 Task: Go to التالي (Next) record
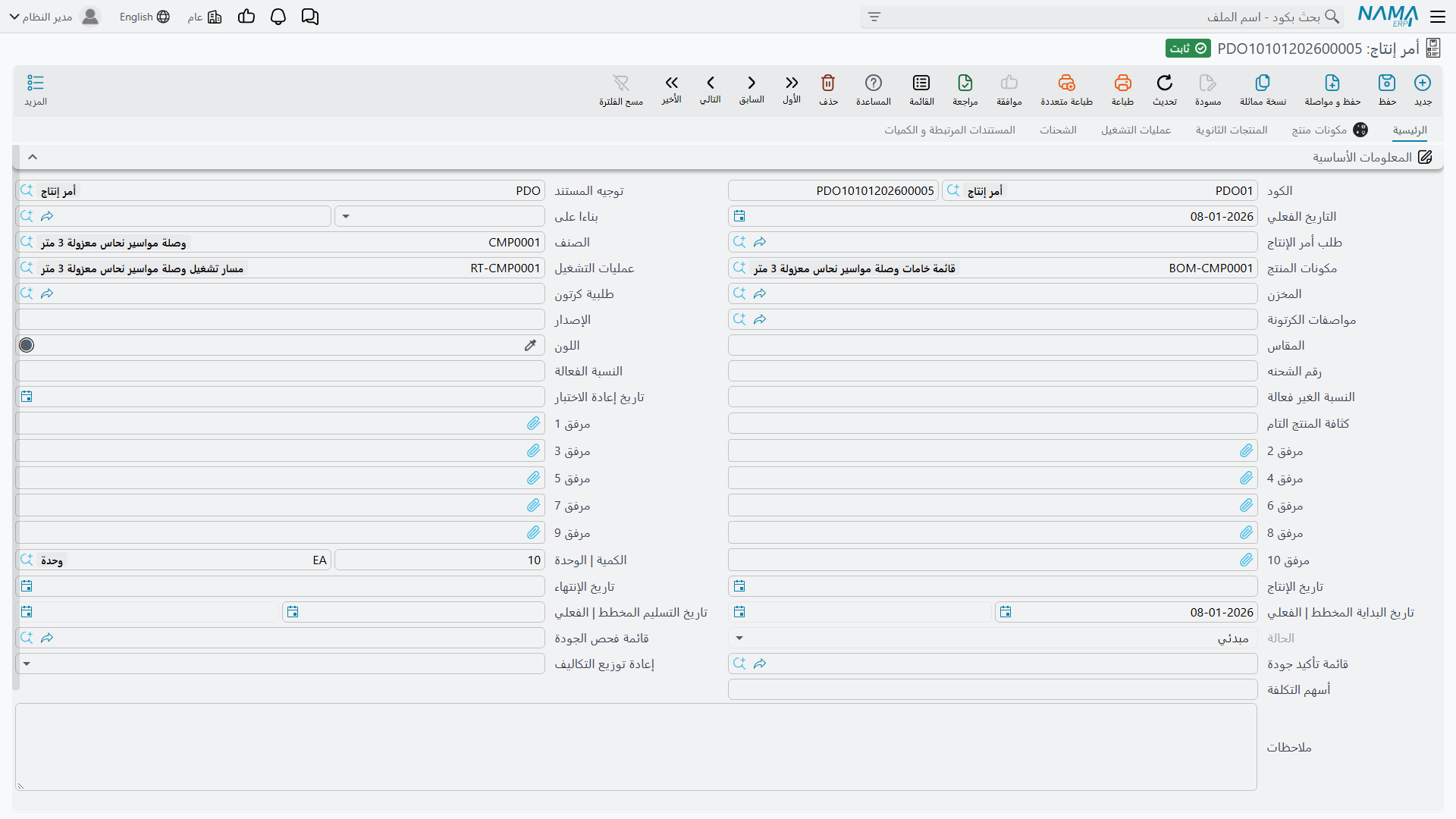(711, 83)
